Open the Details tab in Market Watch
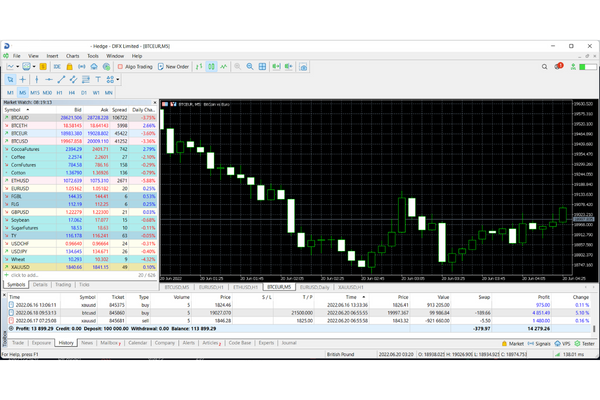This screenshot has width=600, height=400. pyautogui.click(x=40, y=285)
